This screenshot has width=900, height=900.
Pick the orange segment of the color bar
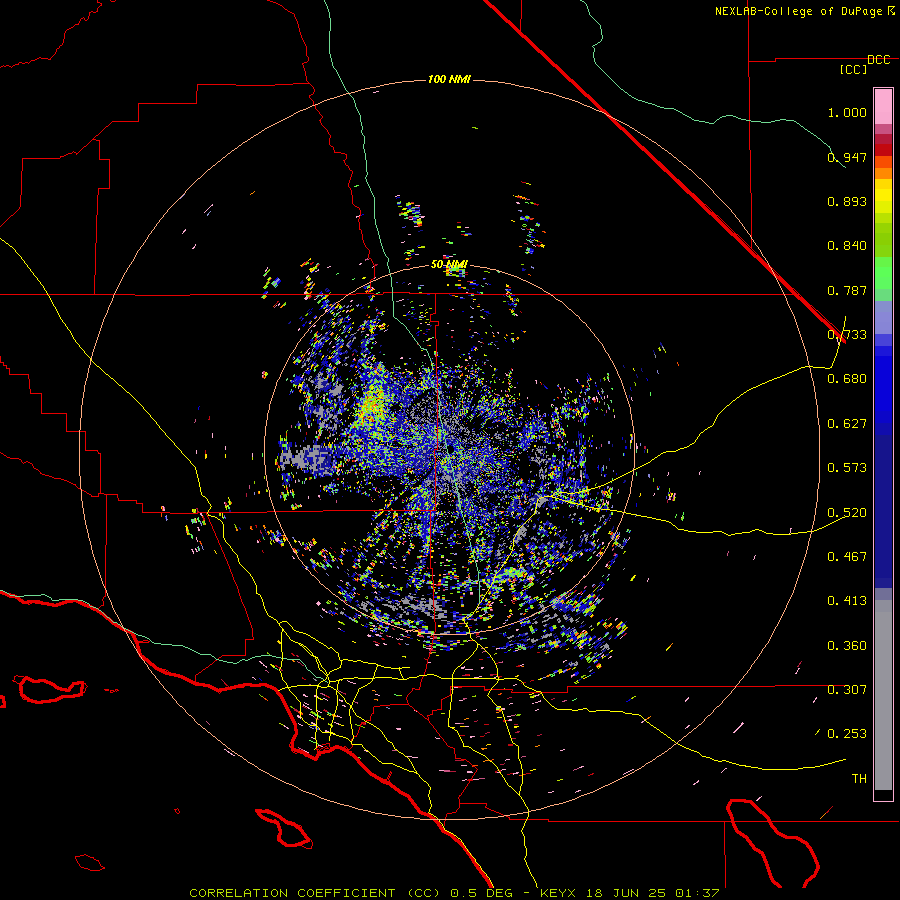coord(883,173)
